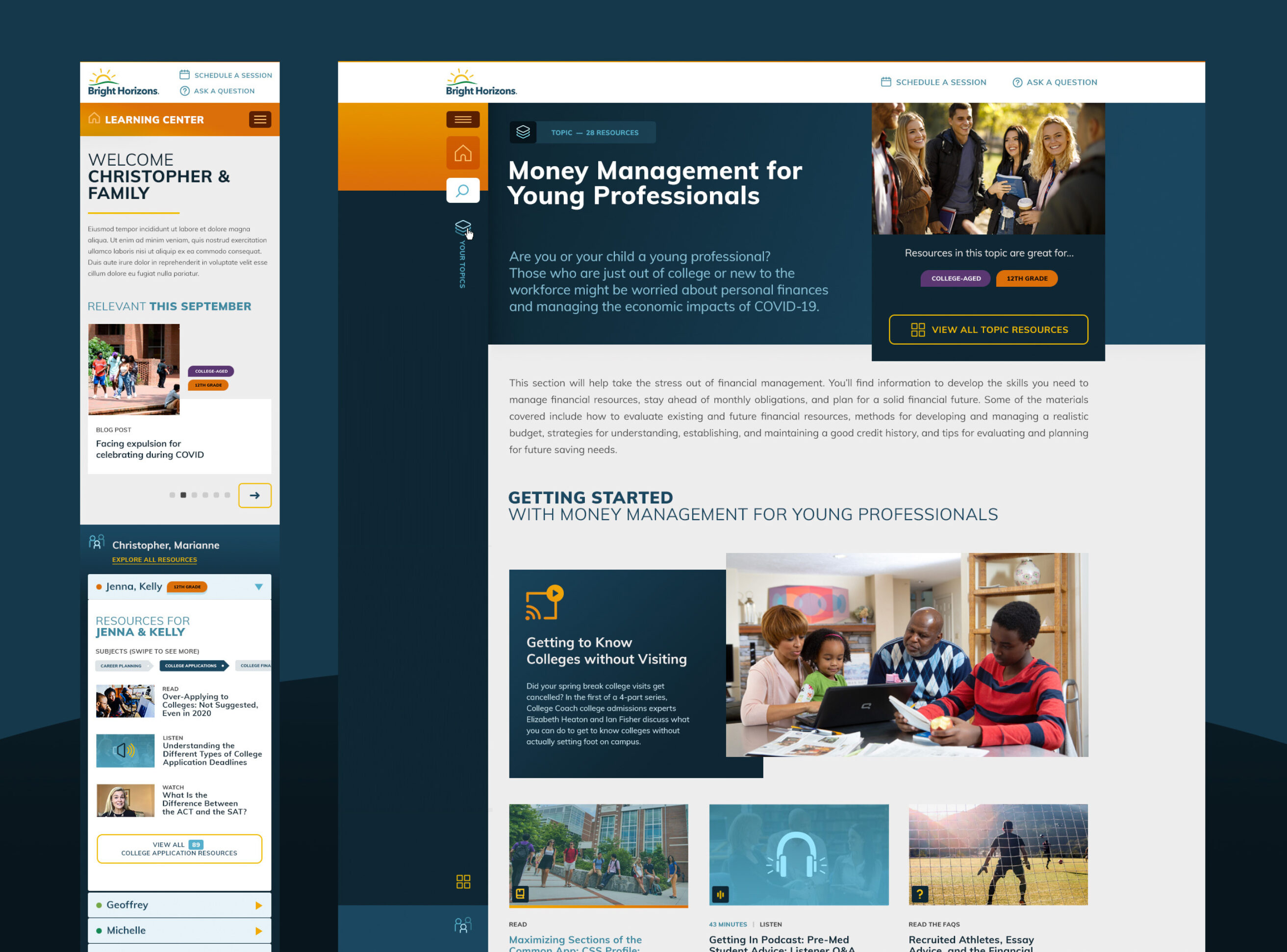
Task: Click View All Topic Resources button
Action: pos(988,329)
